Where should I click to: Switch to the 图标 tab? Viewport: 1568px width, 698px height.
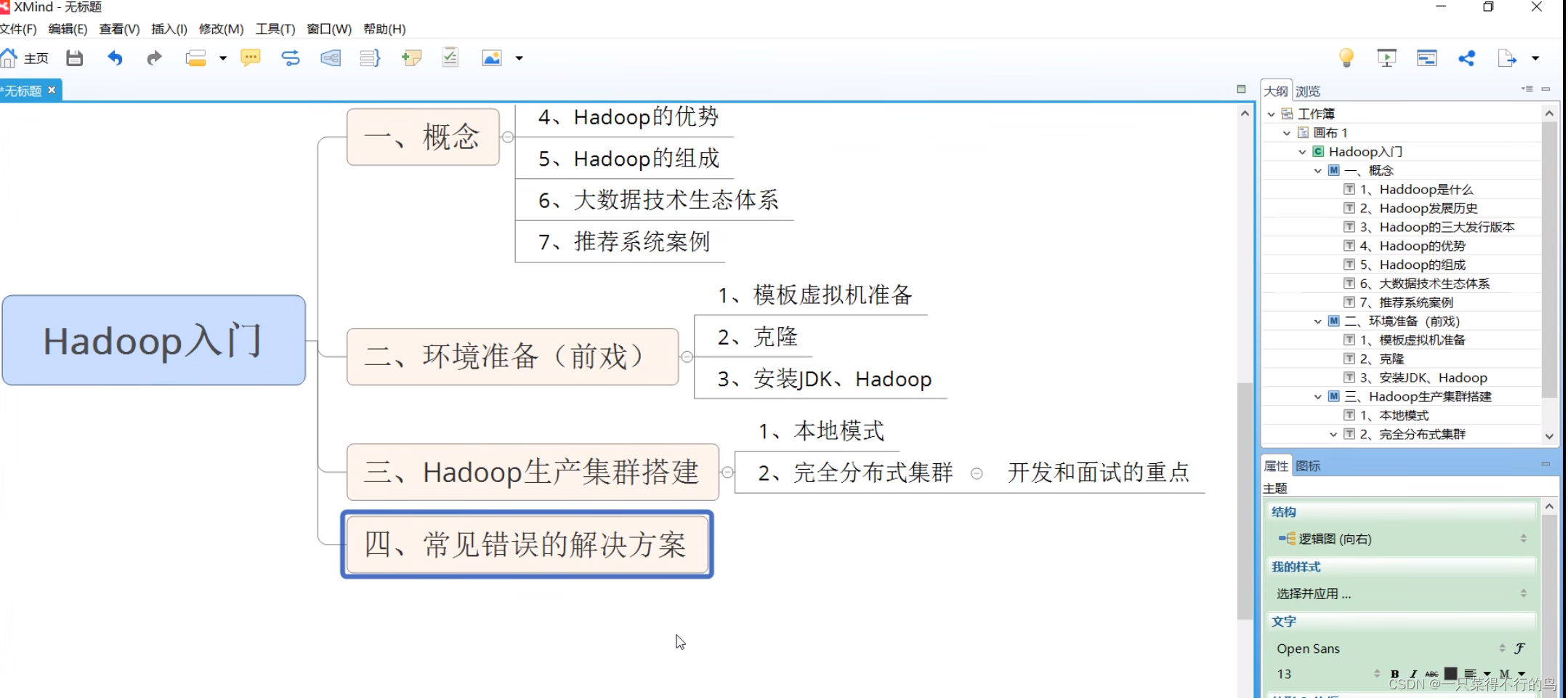point(1308,465)
